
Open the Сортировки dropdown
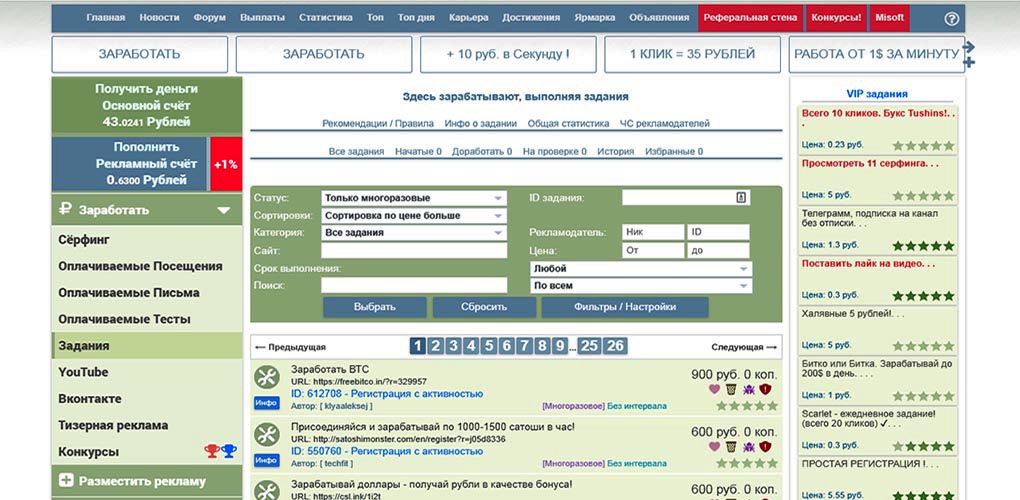(414, 215)
